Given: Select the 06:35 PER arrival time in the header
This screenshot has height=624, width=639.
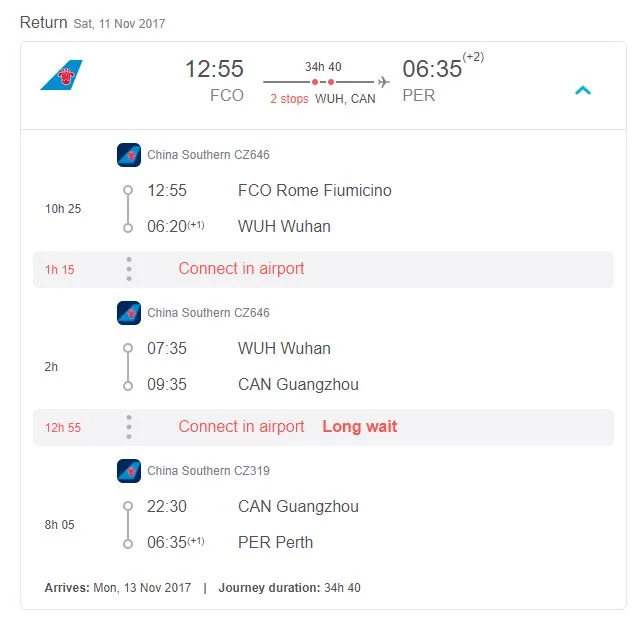Looking at the screenshot, I should coord(432,69).
